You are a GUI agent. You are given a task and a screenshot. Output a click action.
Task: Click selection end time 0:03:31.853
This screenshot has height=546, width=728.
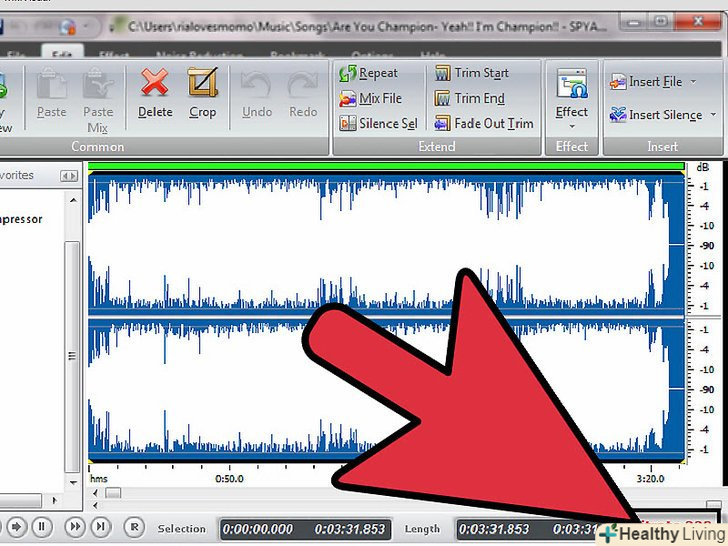coord(350,529)
